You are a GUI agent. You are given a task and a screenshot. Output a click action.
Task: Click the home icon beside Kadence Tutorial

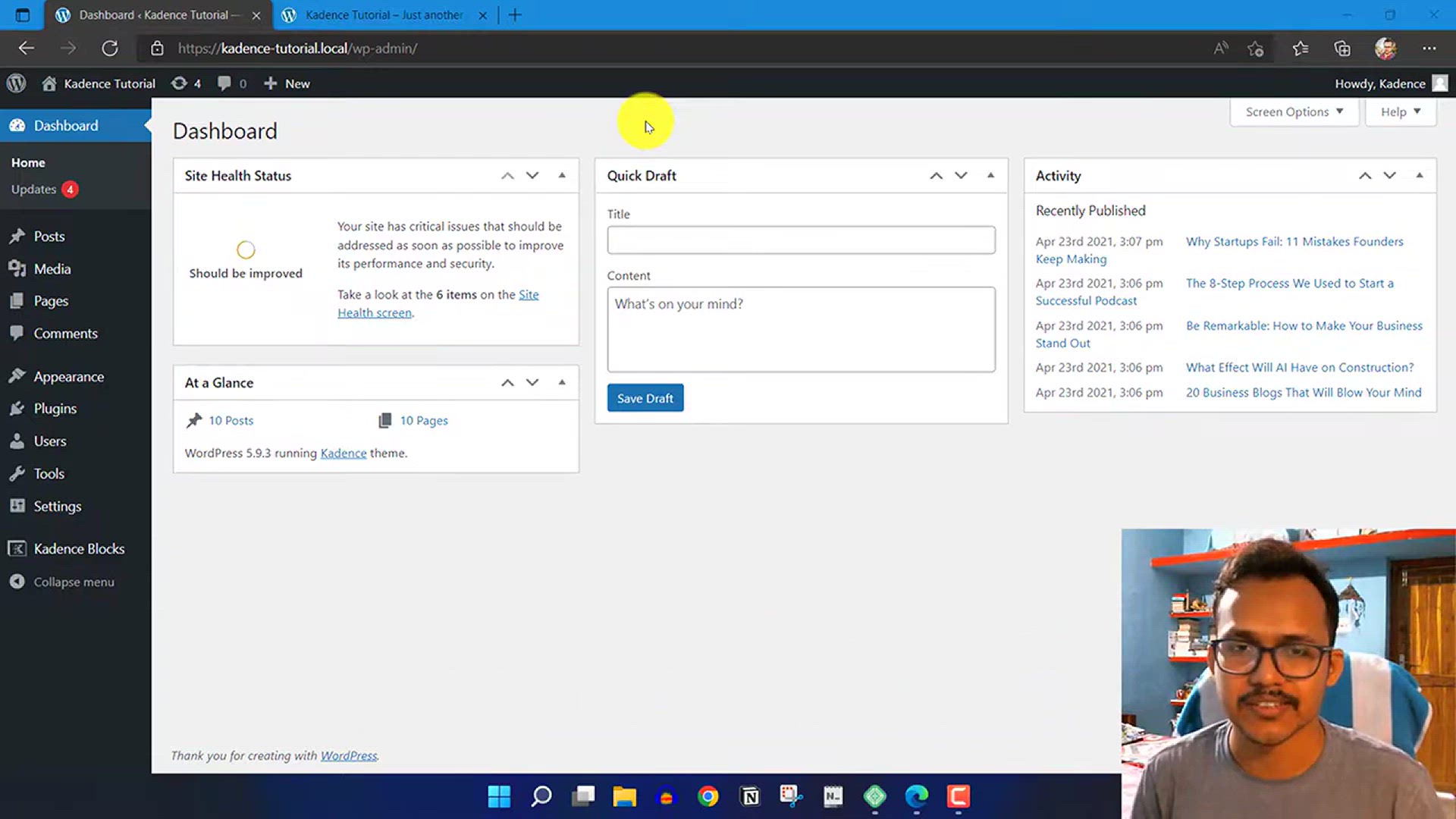pos(49,83)
